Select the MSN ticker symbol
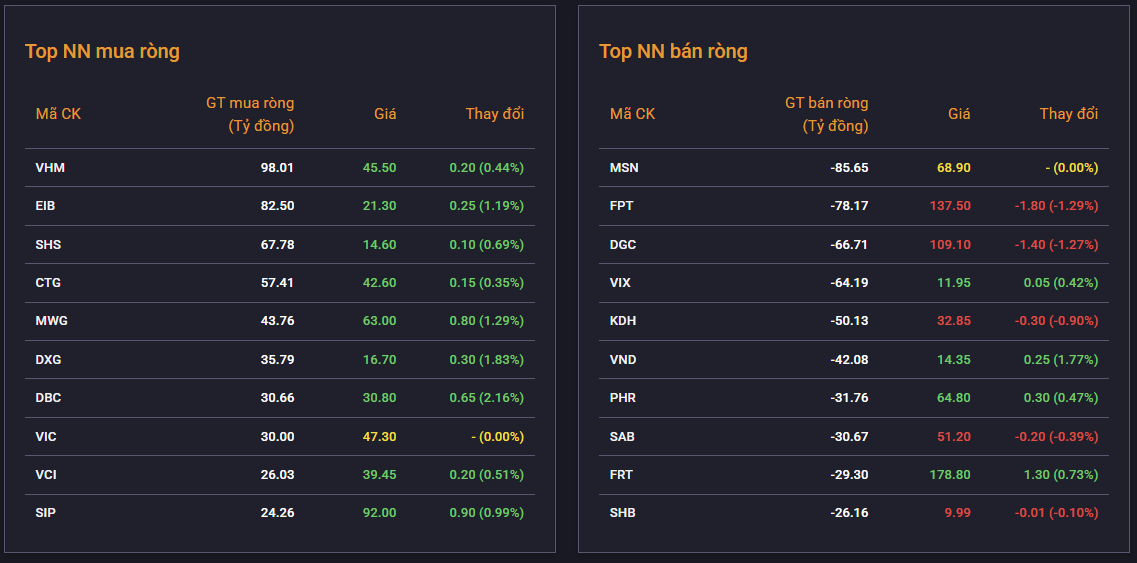This screenshot has height=563, width=1137. tap(624, 168)
